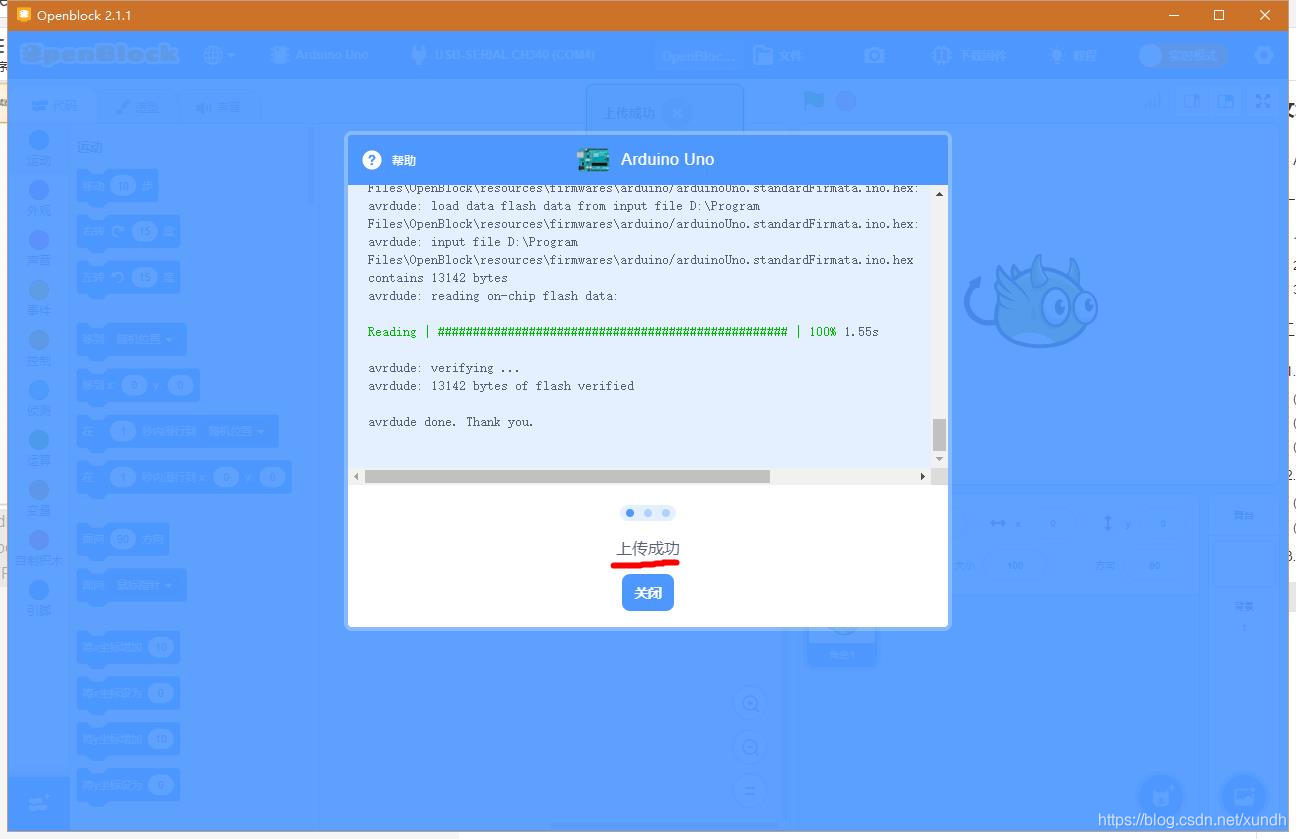Screen dimensions: 1296x839
Task: Select the third step indicator dot
Action: 666,513
